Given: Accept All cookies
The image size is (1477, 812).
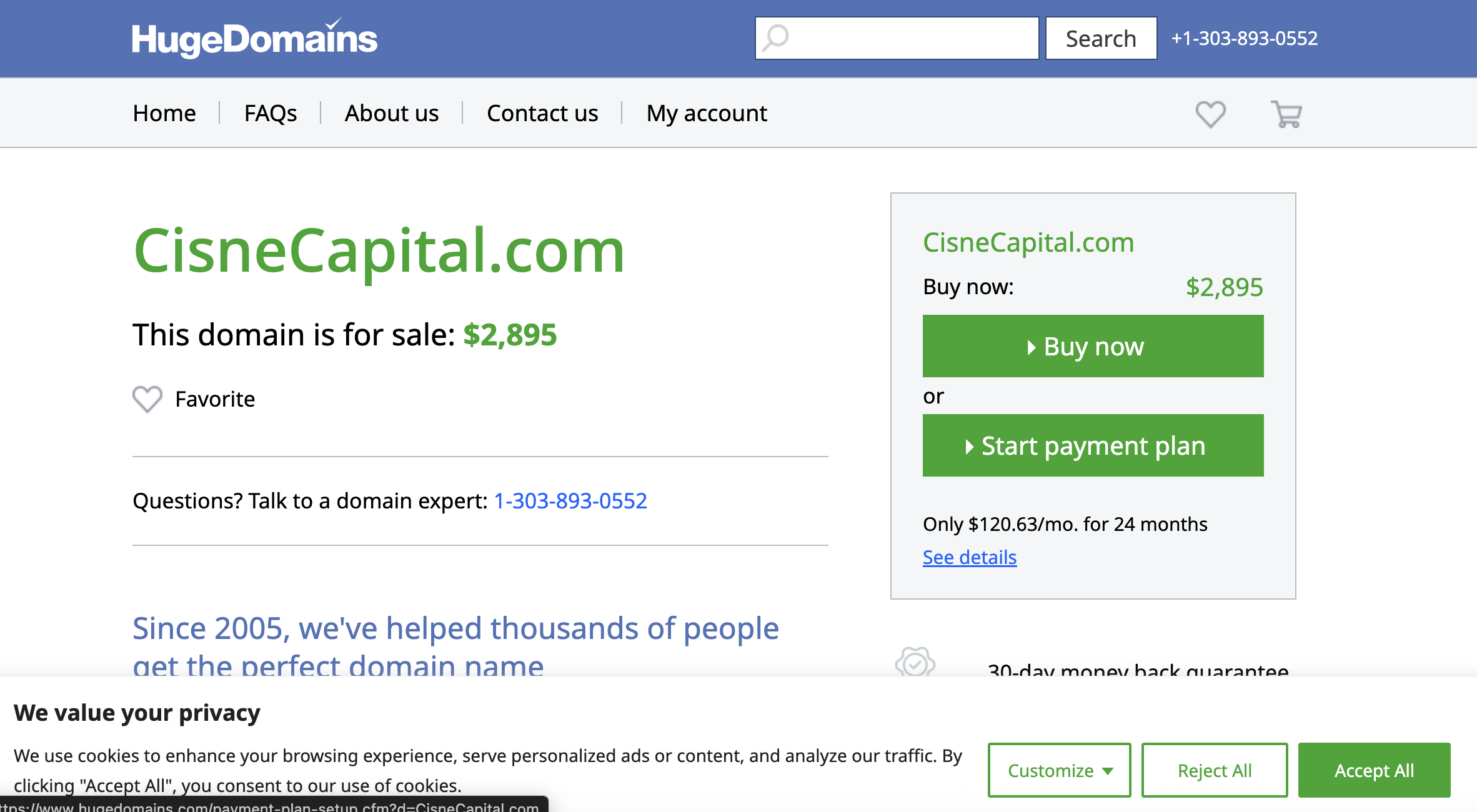Looking at the screenshot, I should (x=1374, y=770).
